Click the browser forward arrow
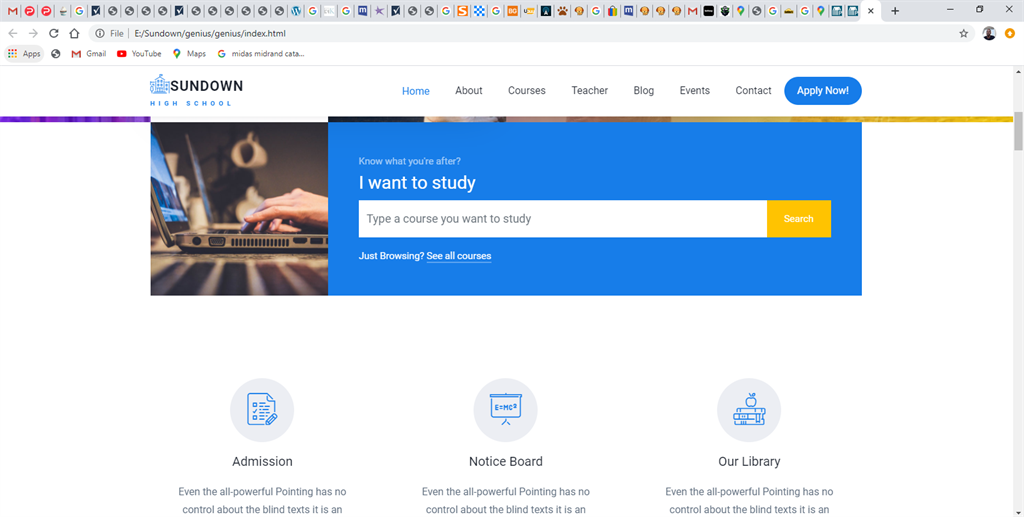This screenshot has height=517, width=1024. (33, 33)
